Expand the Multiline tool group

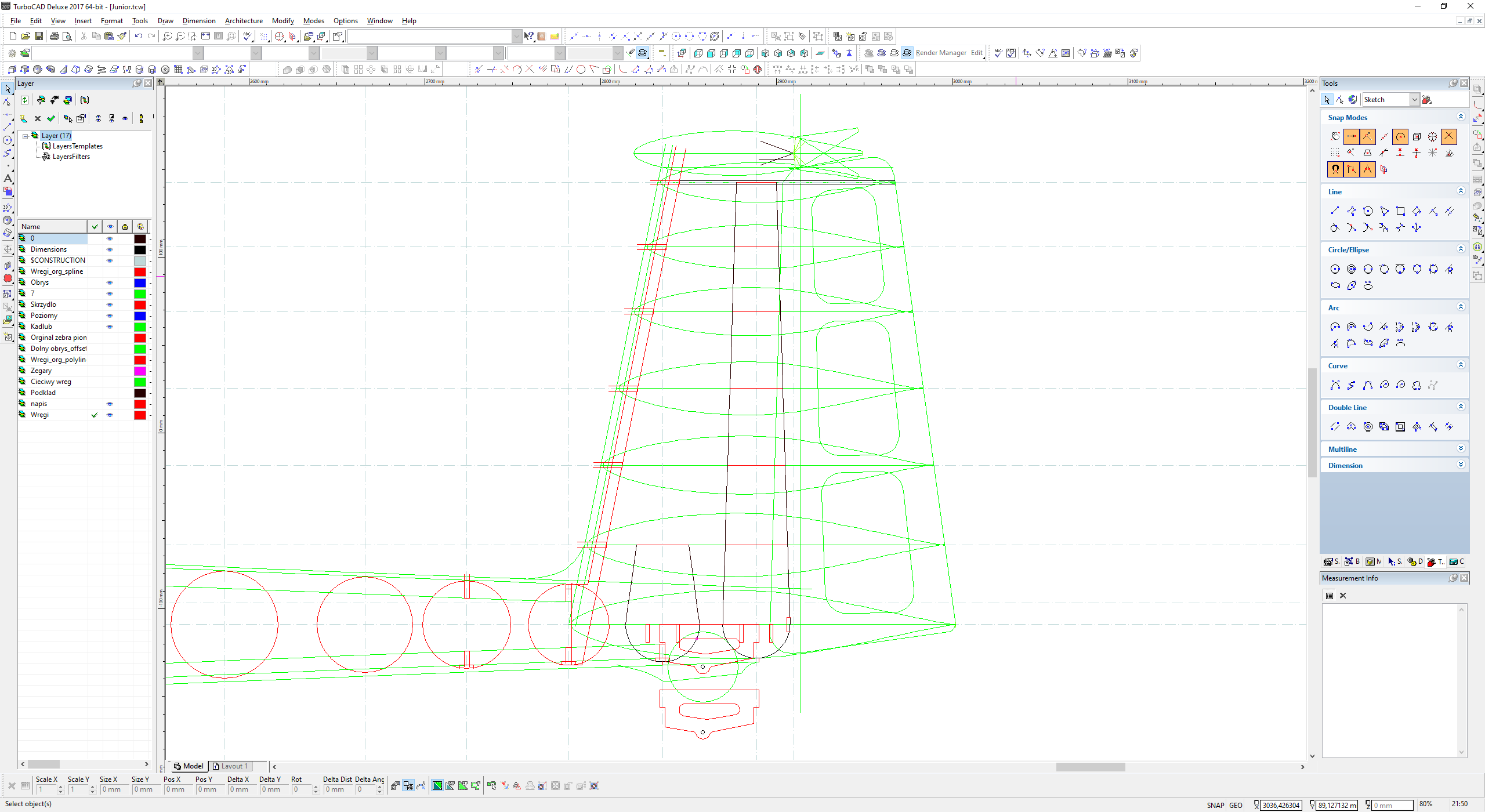click(x=1461, y=449)
